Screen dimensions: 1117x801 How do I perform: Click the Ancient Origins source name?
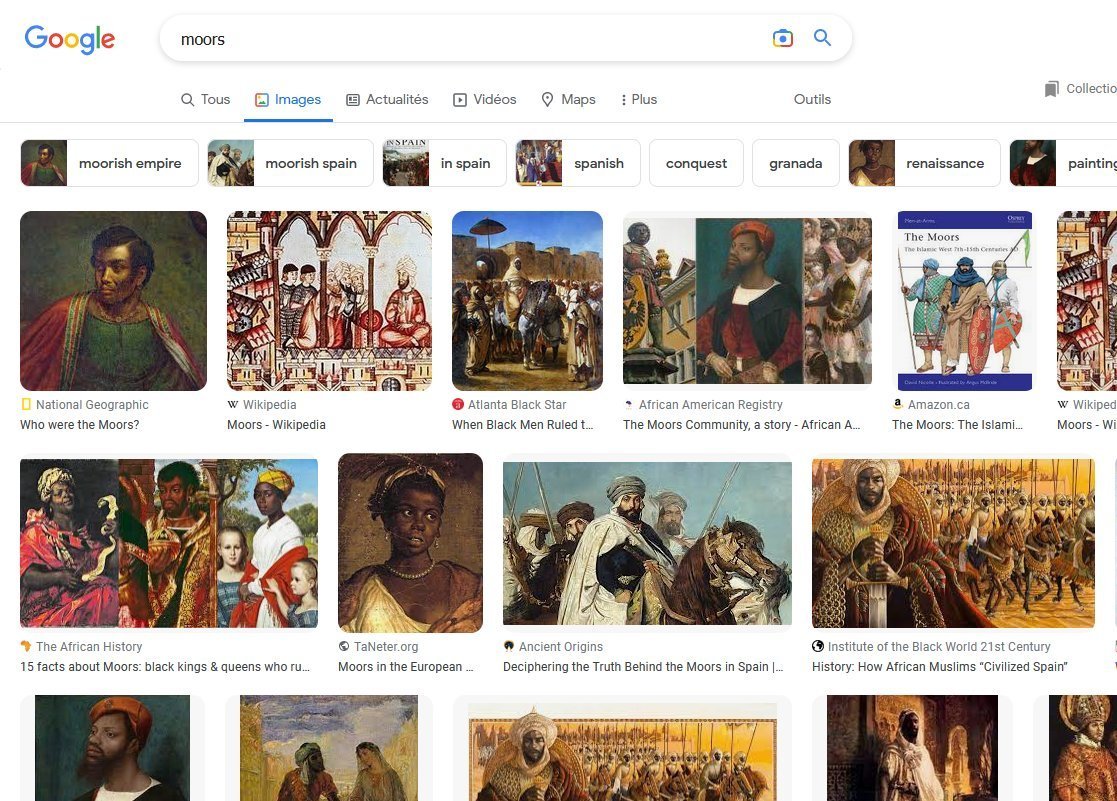pyautogui.click(x=561, y=646)
